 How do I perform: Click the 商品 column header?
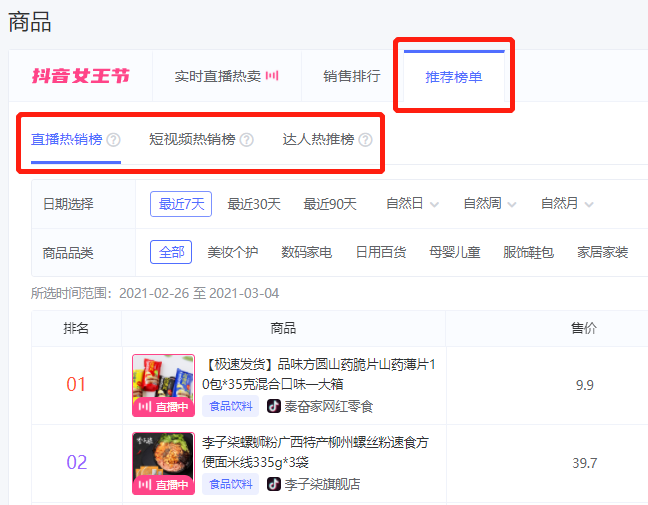click(283, 328)
